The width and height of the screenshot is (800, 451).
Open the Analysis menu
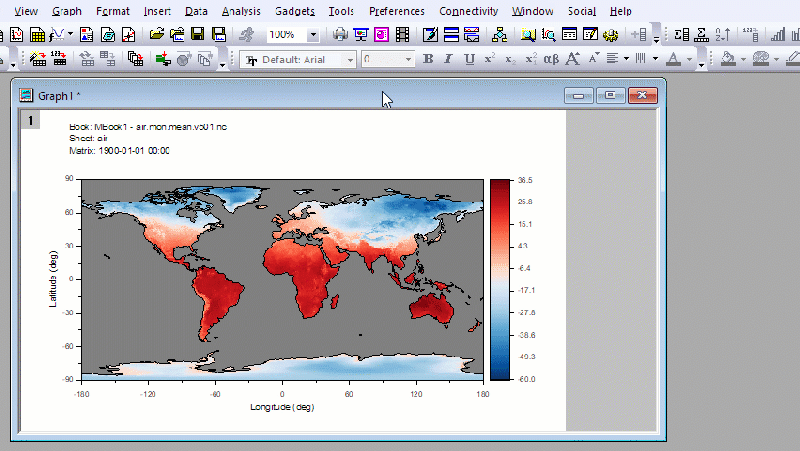tap(240, 11)
